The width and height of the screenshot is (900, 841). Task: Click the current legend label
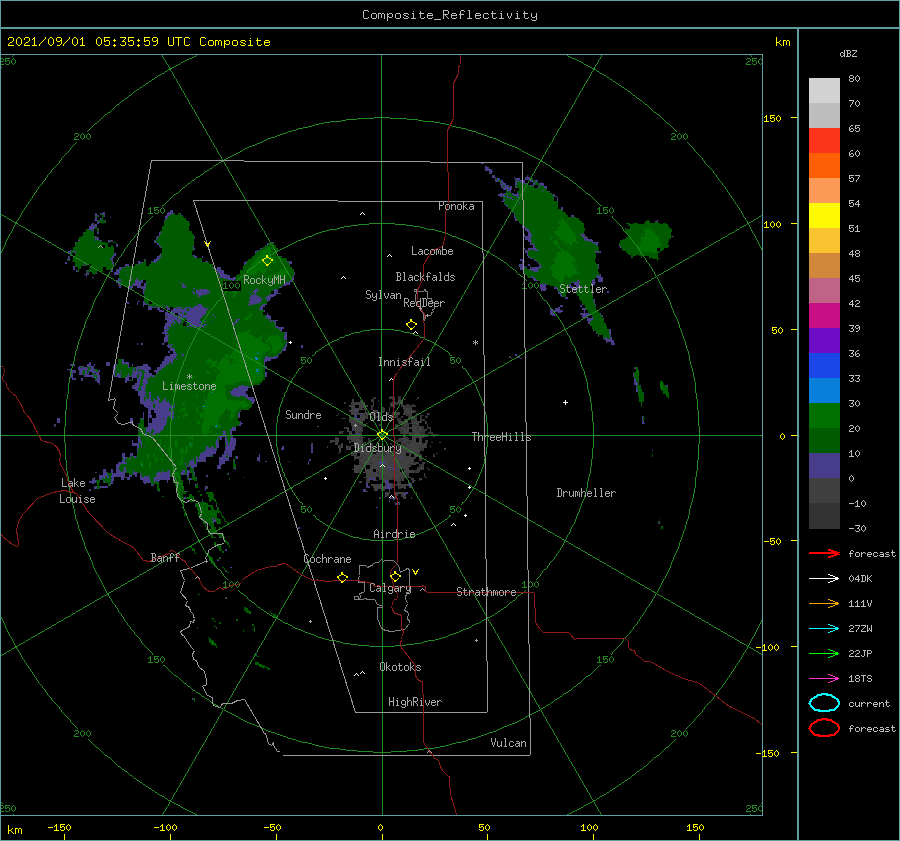point(869,704)
